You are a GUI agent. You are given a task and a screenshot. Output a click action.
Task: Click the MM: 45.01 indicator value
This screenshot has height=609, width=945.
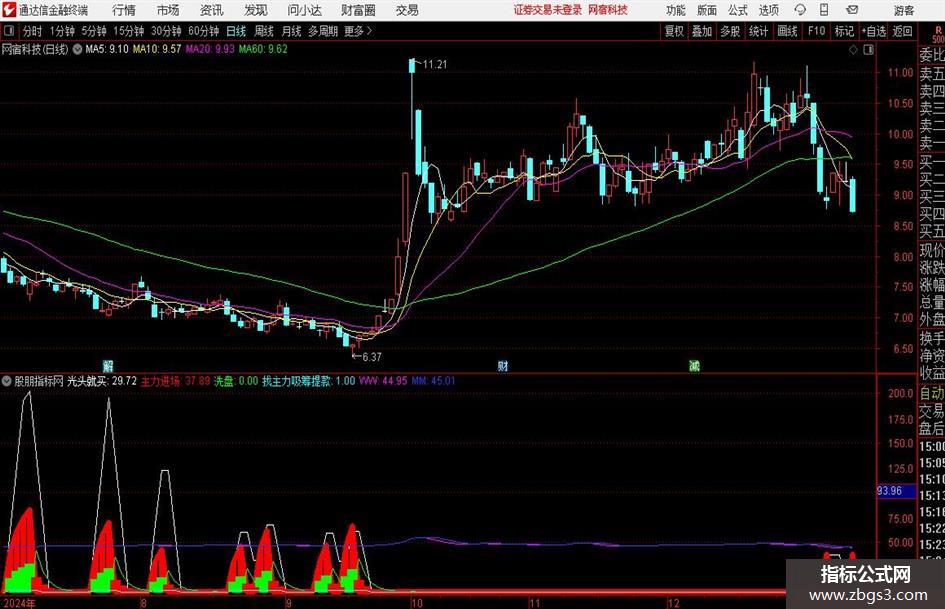click(433, 381)
